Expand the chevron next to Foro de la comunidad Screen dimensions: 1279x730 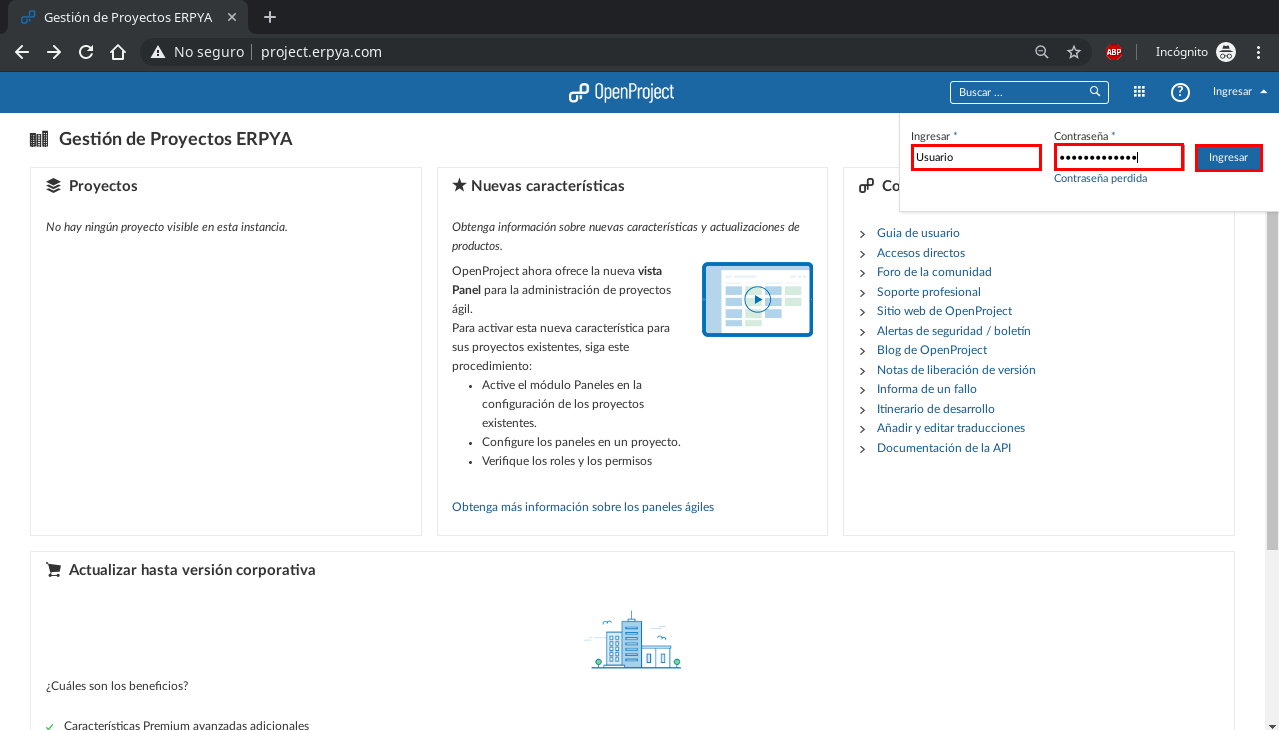[x=862, y=272]
